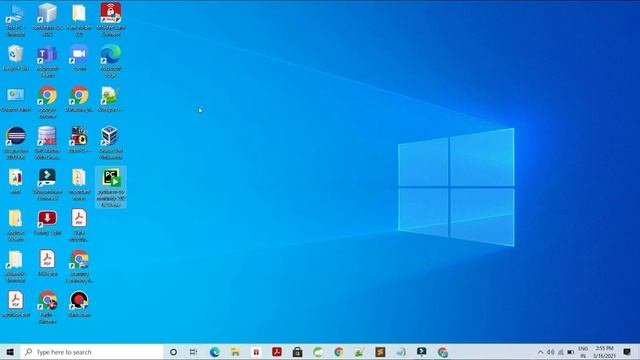Open Task View on the taskbar
The height and width of the screenshot is (360, 640).
[x=193, y=352]
